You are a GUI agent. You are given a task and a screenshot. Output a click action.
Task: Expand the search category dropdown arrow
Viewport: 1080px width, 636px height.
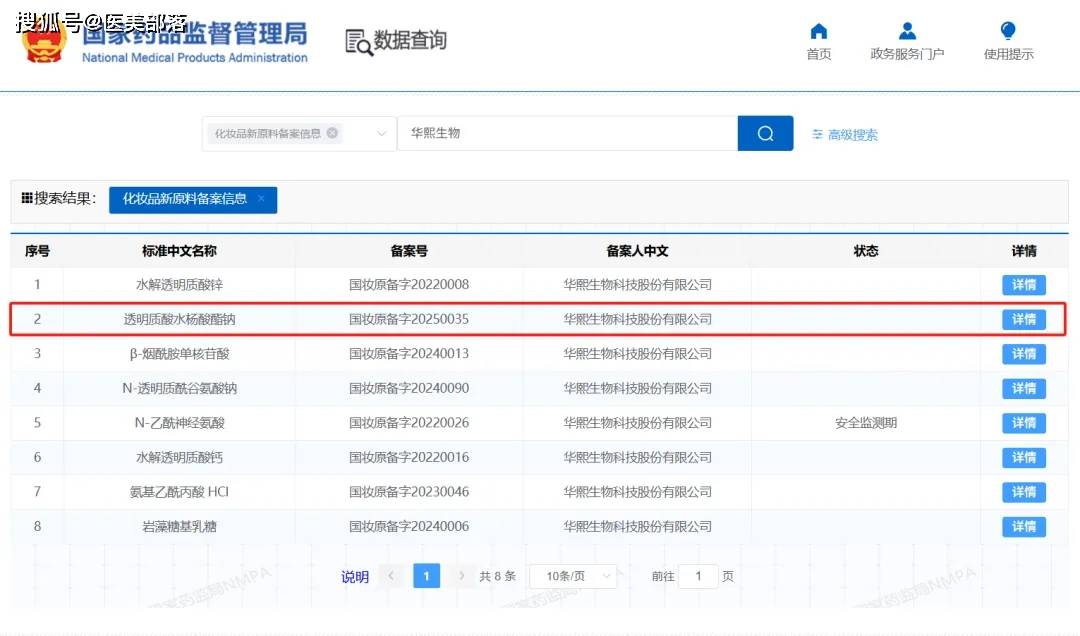click(381, 134)
